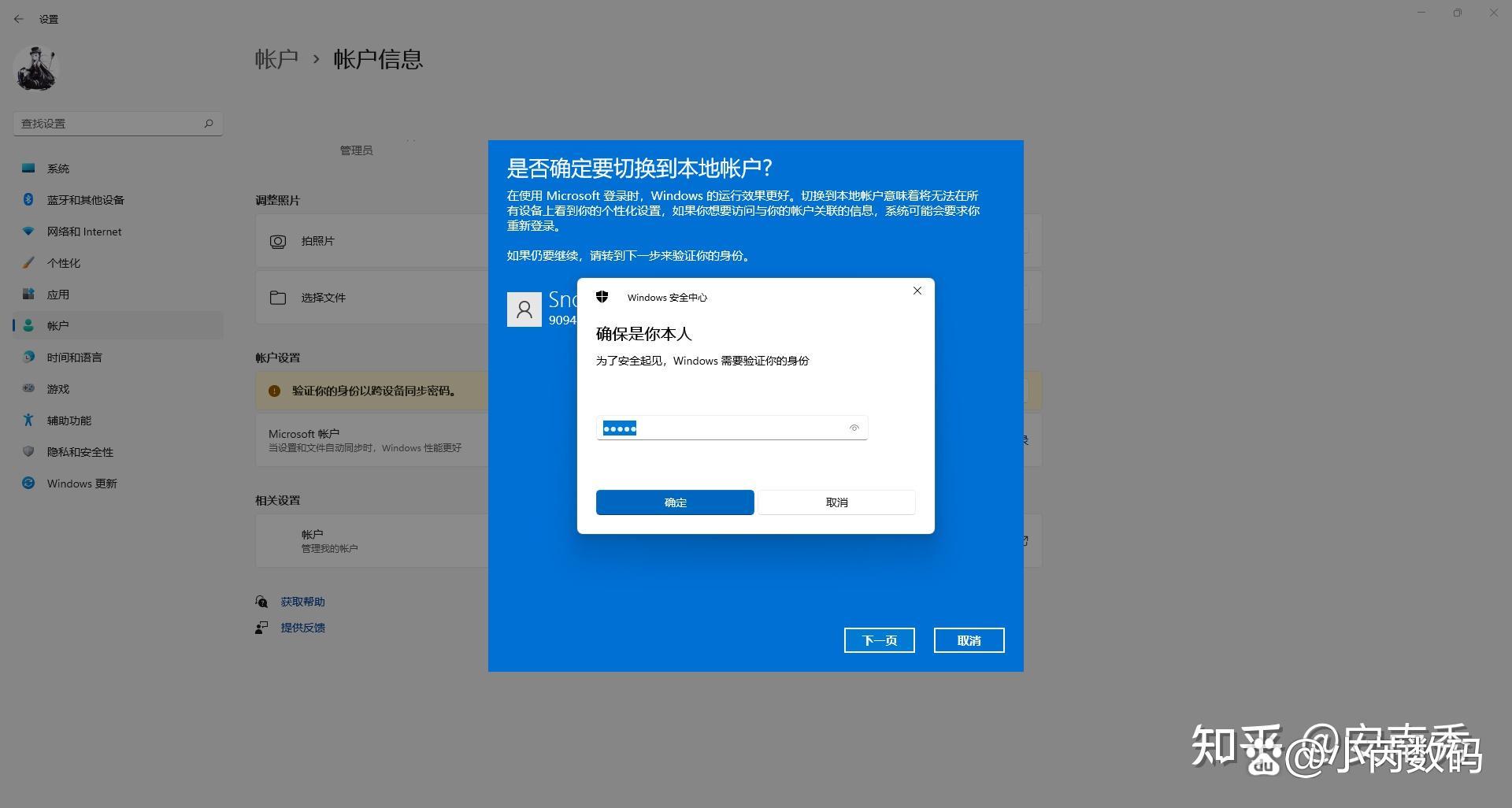The width and height of the screenshot is (1512, 808).
Task: Click the profile picture in settings sidebar
Action: pos(36,68)
